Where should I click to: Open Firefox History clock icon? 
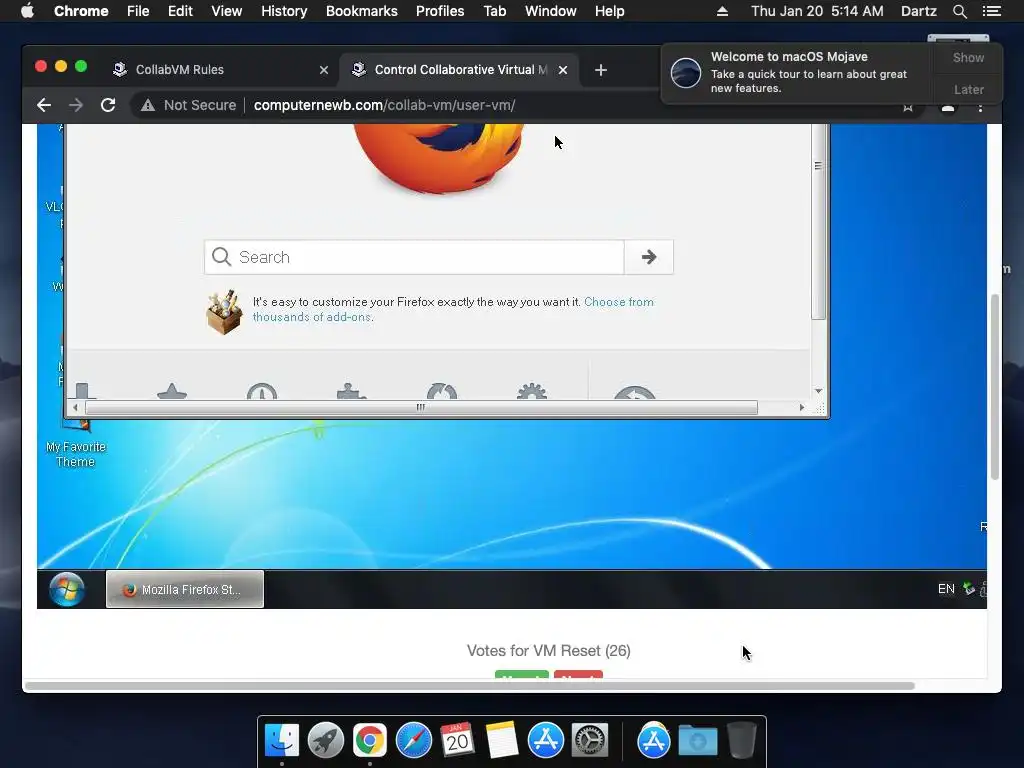[x=262, y=391]
